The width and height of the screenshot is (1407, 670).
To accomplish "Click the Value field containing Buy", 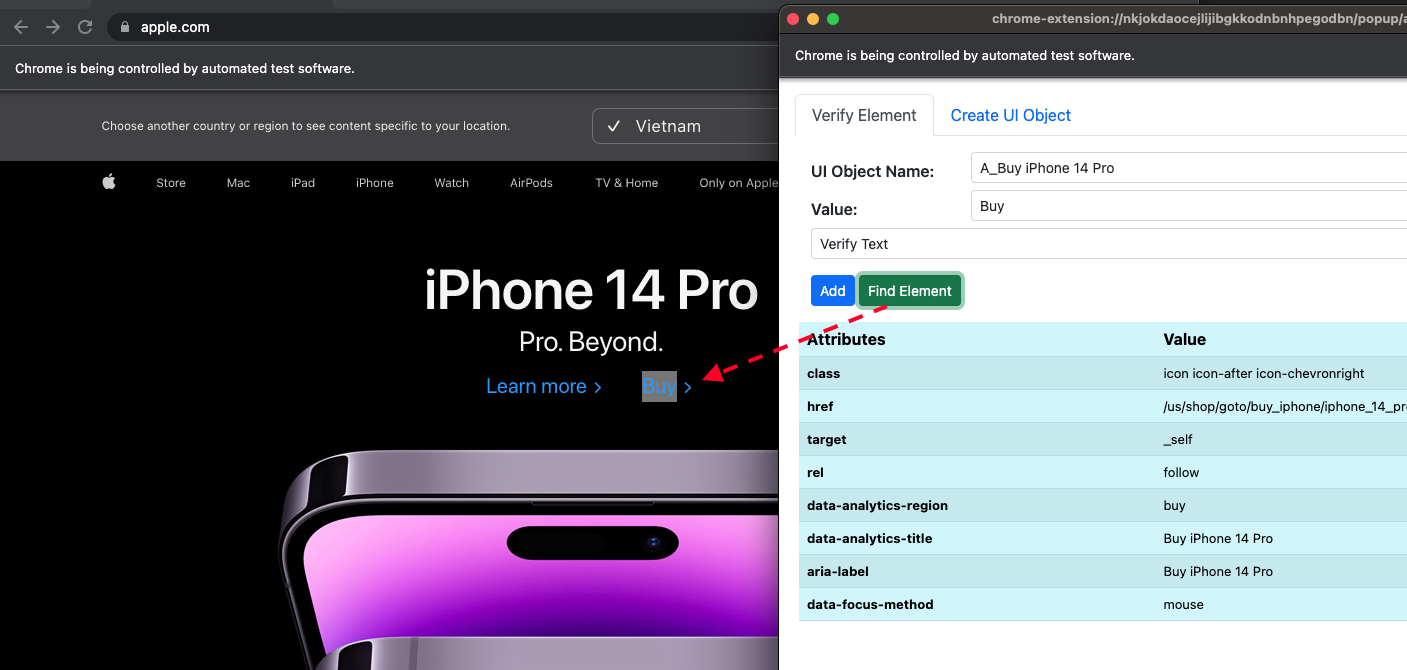I will (1188, 206).
